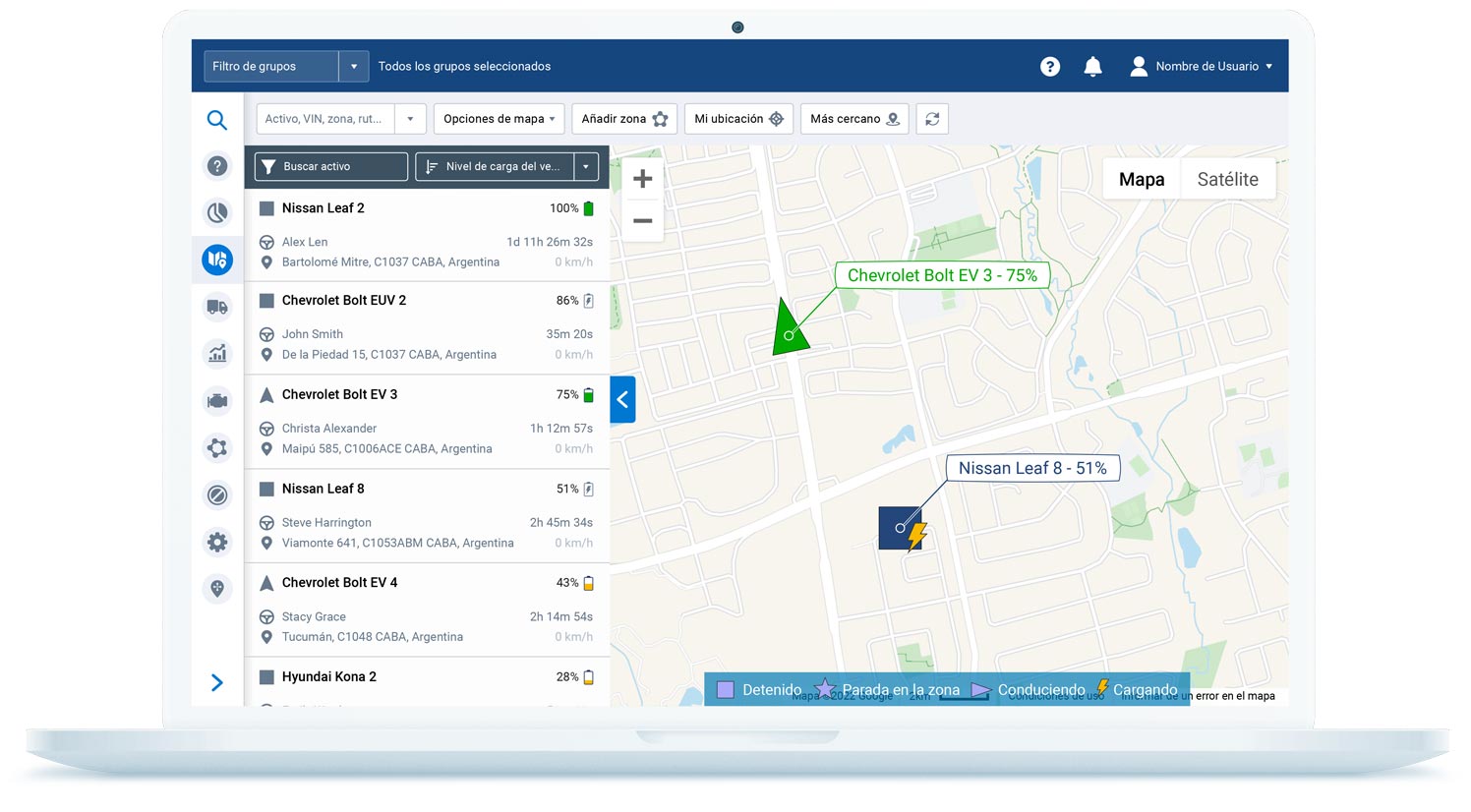Click Todos los grupos seleccionados text
This screenshot has width=1471, height=812.
click(464, 66)
